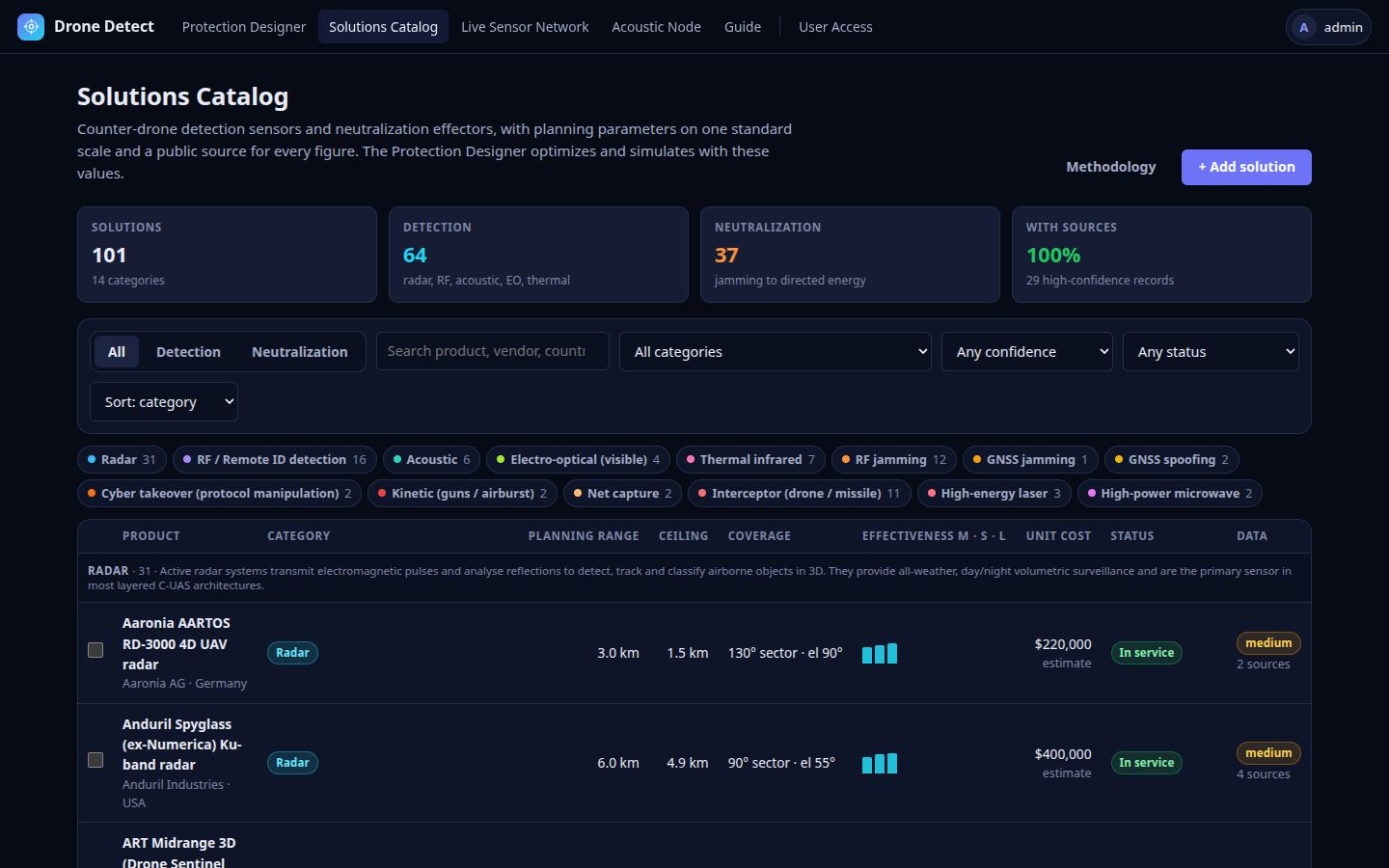
Task: Choose the Thermal infrared chip
Action: point(751,460)
